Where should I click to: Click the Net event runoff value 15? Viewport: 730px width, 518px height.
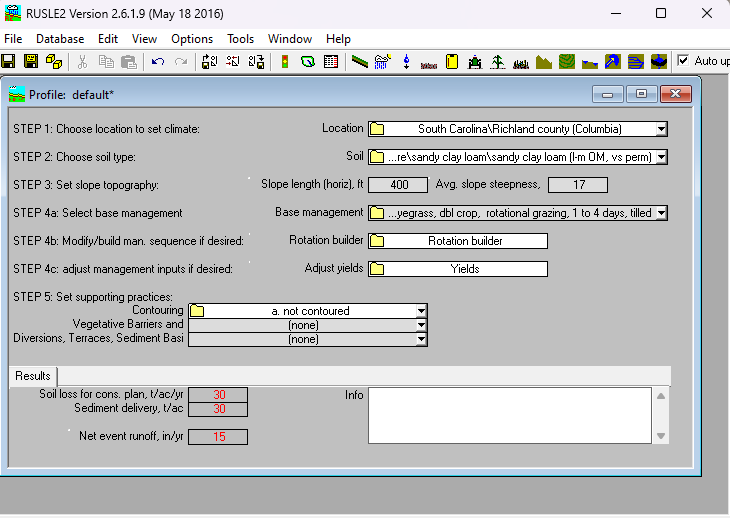coord(218,437)
